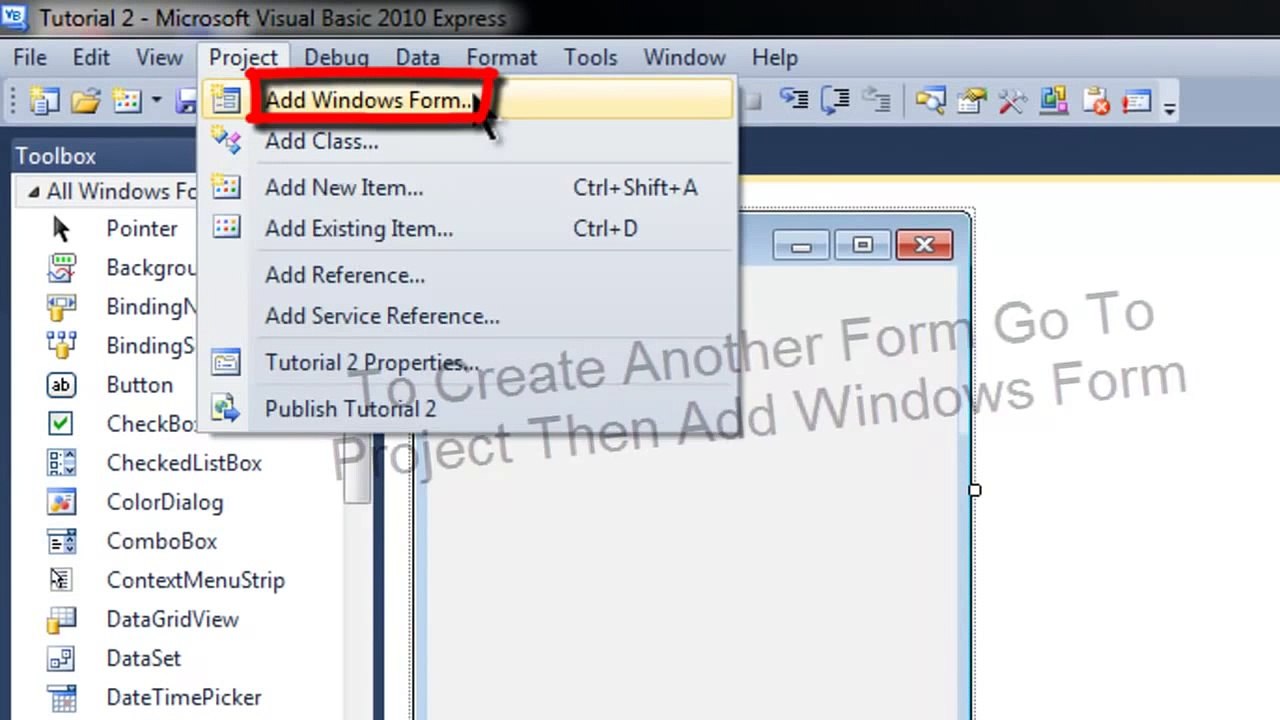
Task: Open the Tools menu
Action: coord(590,58)
